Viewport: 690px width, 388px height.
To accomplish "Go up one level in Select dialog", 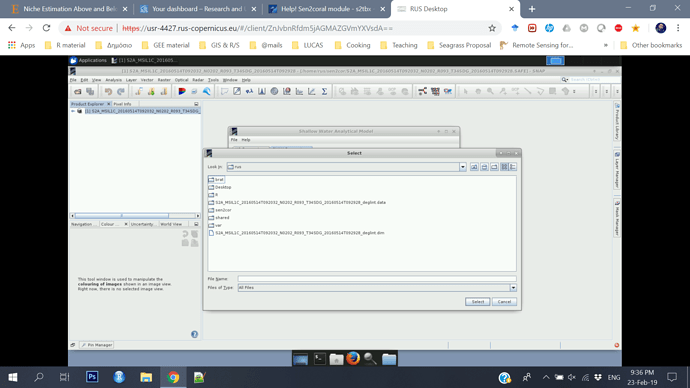I will coord(474,167).
